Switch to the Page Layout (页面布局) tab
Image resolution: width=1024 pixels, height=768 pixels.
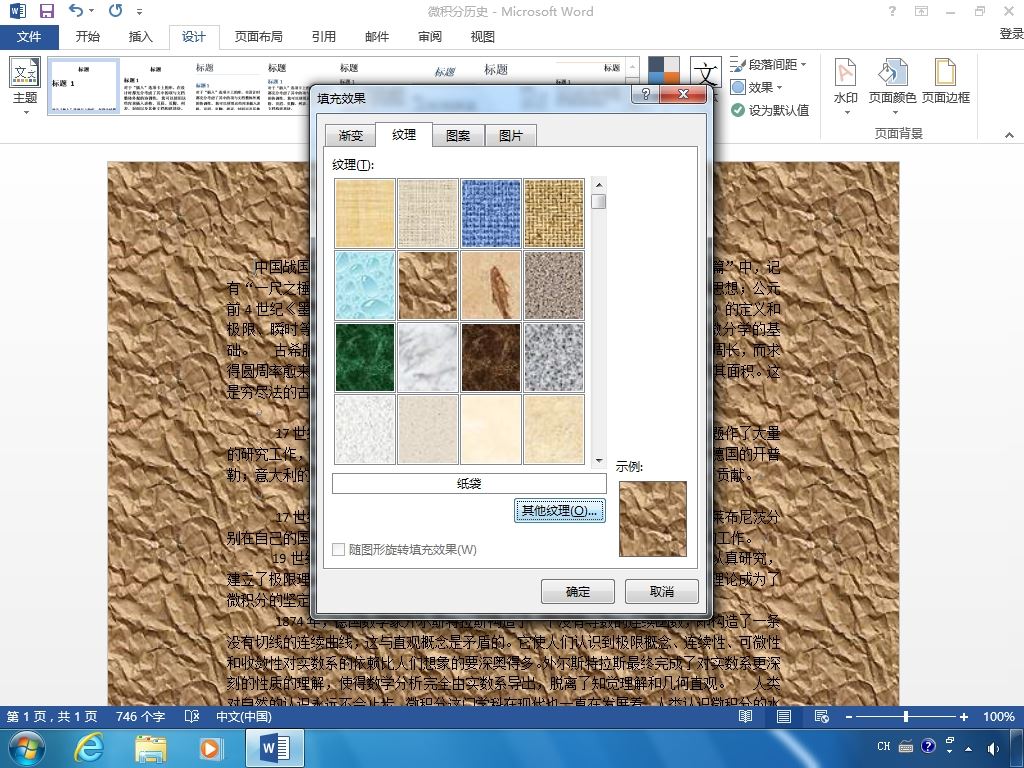pyautogui.click(x=259, y=37)
